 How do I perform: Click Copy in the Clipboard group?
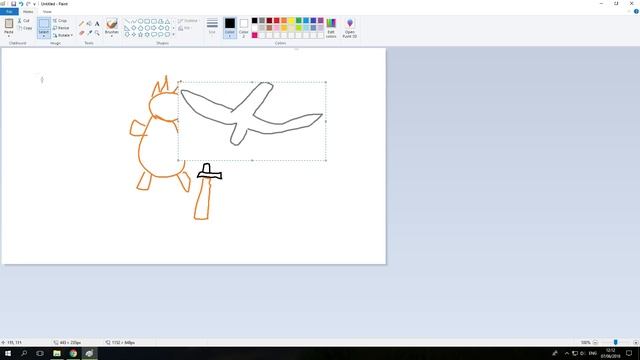point(24,28)
